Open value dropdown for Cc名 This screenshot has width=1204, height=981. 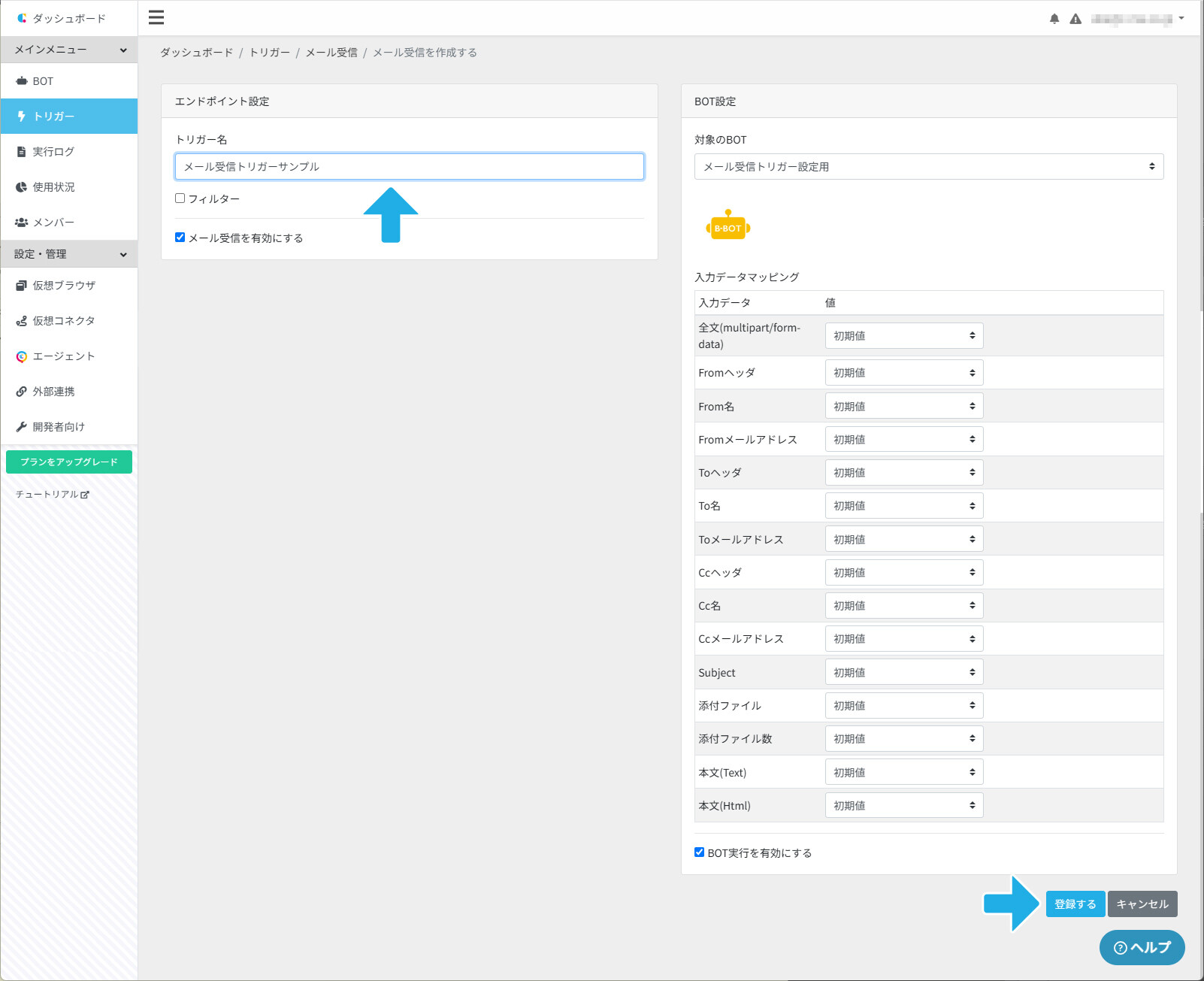pos(904,606)
